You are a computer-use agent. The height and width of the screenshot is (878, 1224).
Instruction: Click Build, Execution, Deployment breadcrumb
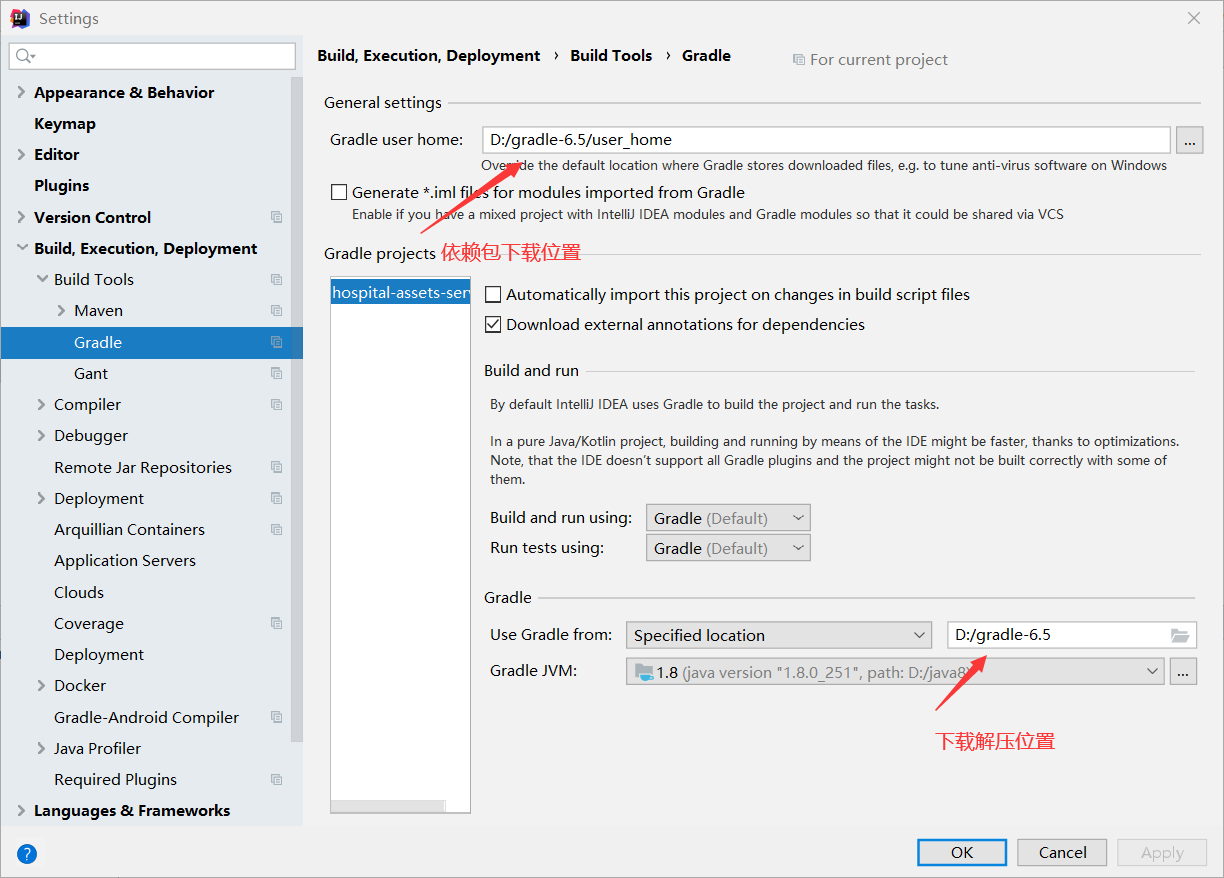(429, 56)
